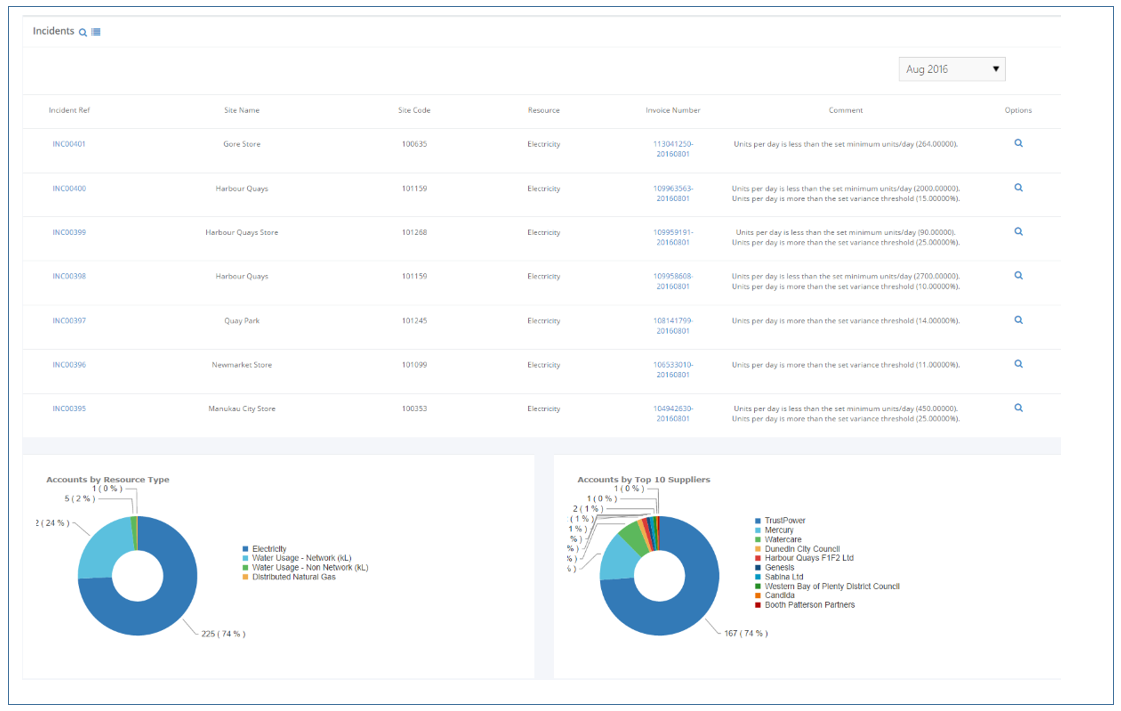Screen dimensions: 1121x711
Task: Click invoice link 108141799-20160801
Action: (674, 326)
